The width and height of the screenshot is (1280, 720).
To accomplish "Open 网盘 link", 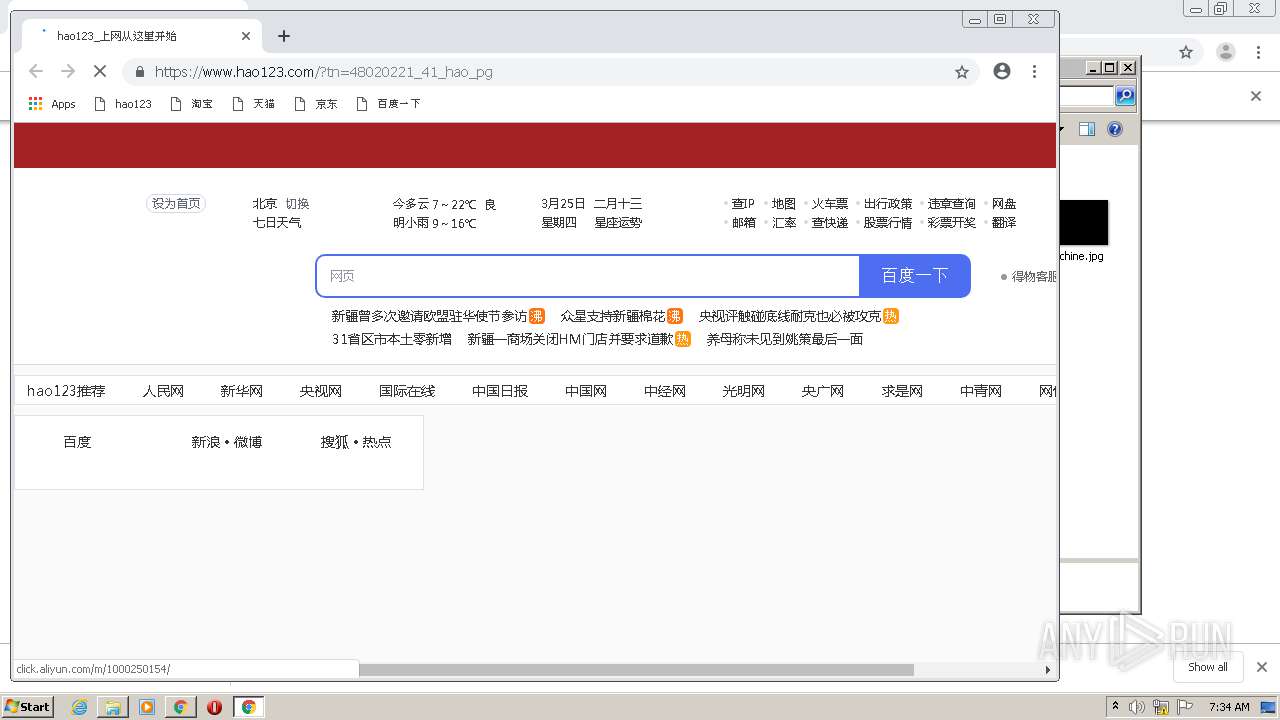I will click(1004, 204).
